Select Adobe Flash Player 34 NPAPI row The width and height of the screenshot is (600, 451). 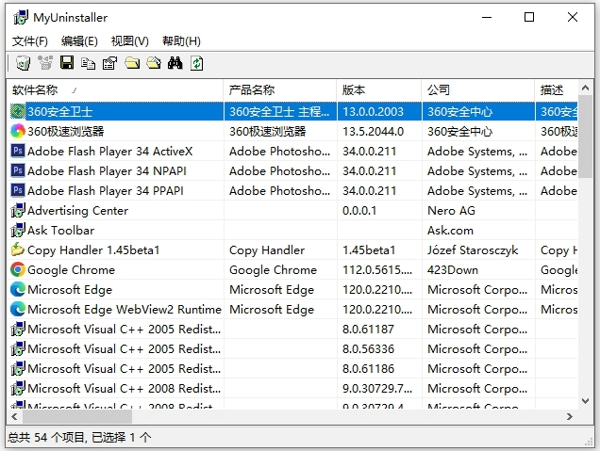[x=106, y=171]
